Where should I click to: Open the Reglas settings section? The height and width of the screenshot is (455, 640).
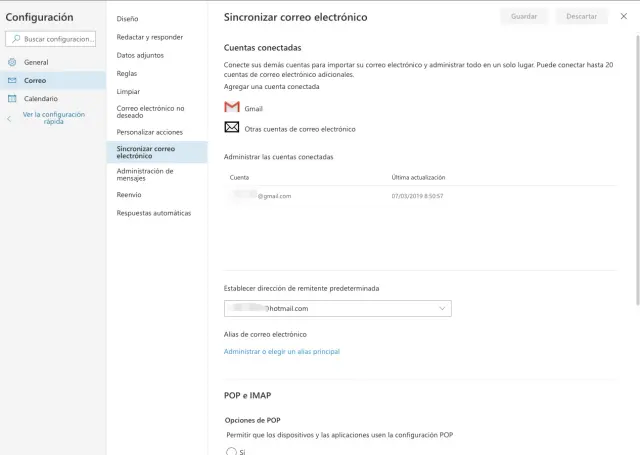128,72
